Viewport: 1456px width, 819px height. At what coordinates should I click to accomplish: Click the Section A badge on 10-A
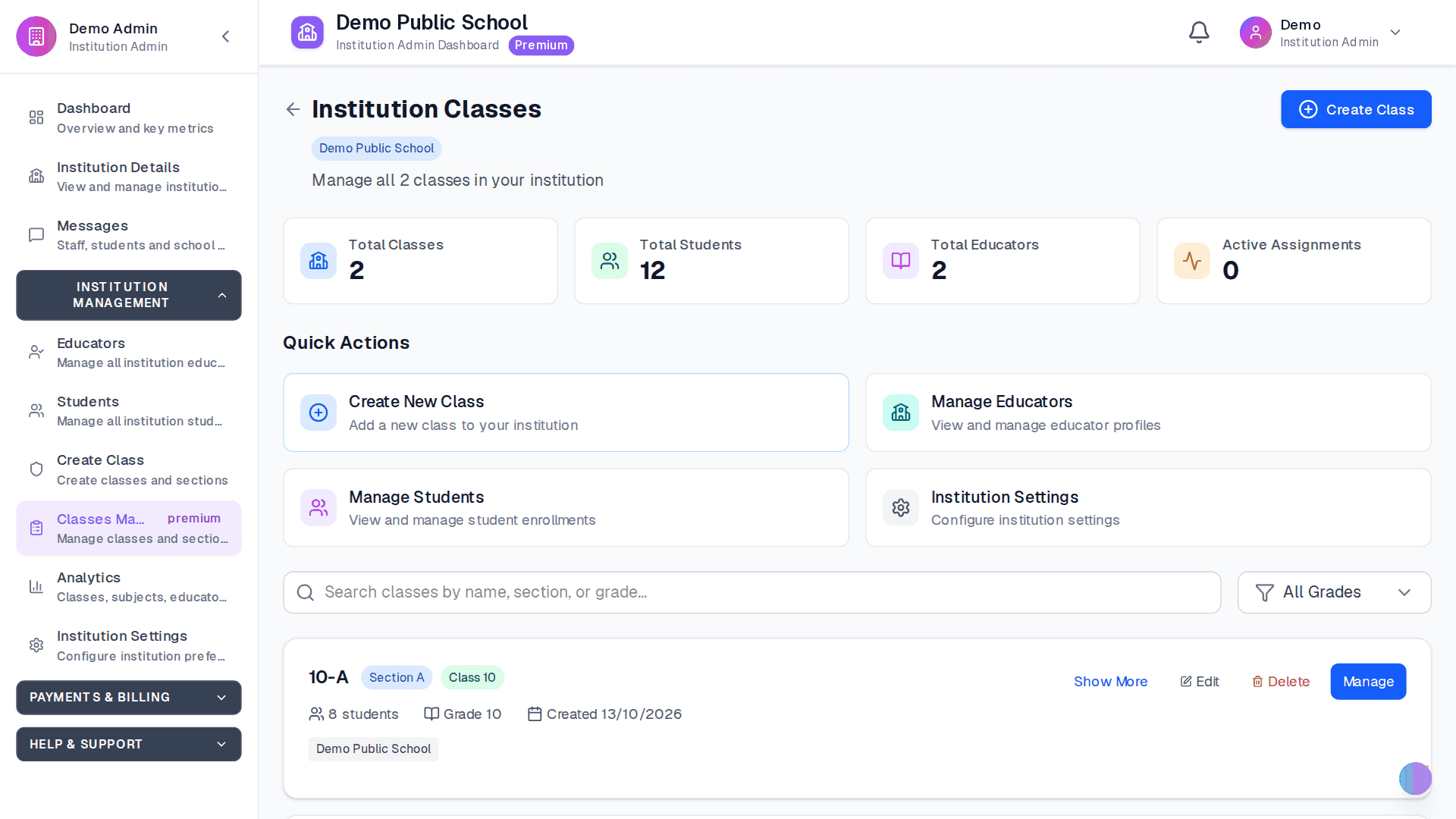coord(397,677)
